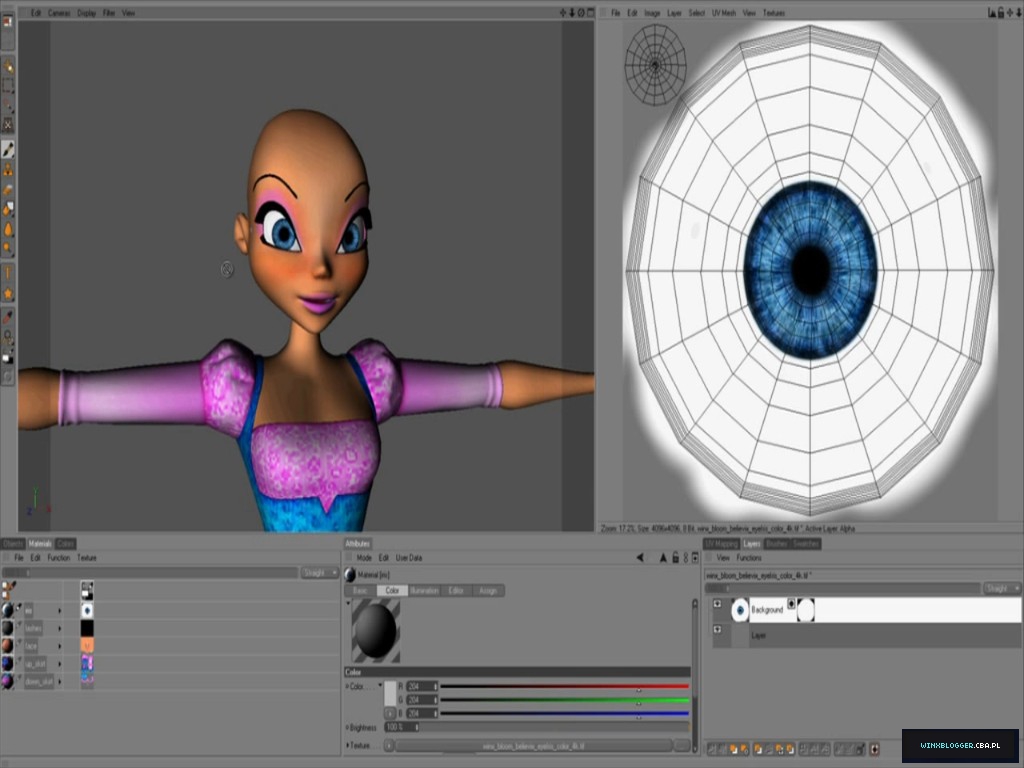Select the Eraser tool
The height and width of the screenshot is (768, 1024).
(x=8, y=189)
